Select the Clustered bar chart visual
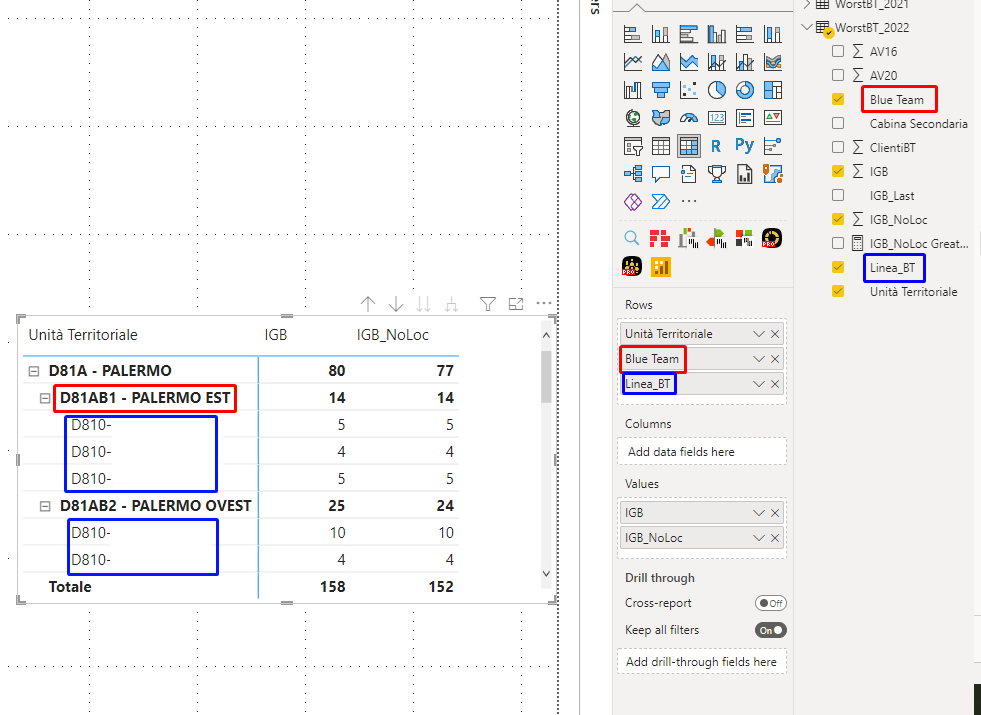 (689, 34)
